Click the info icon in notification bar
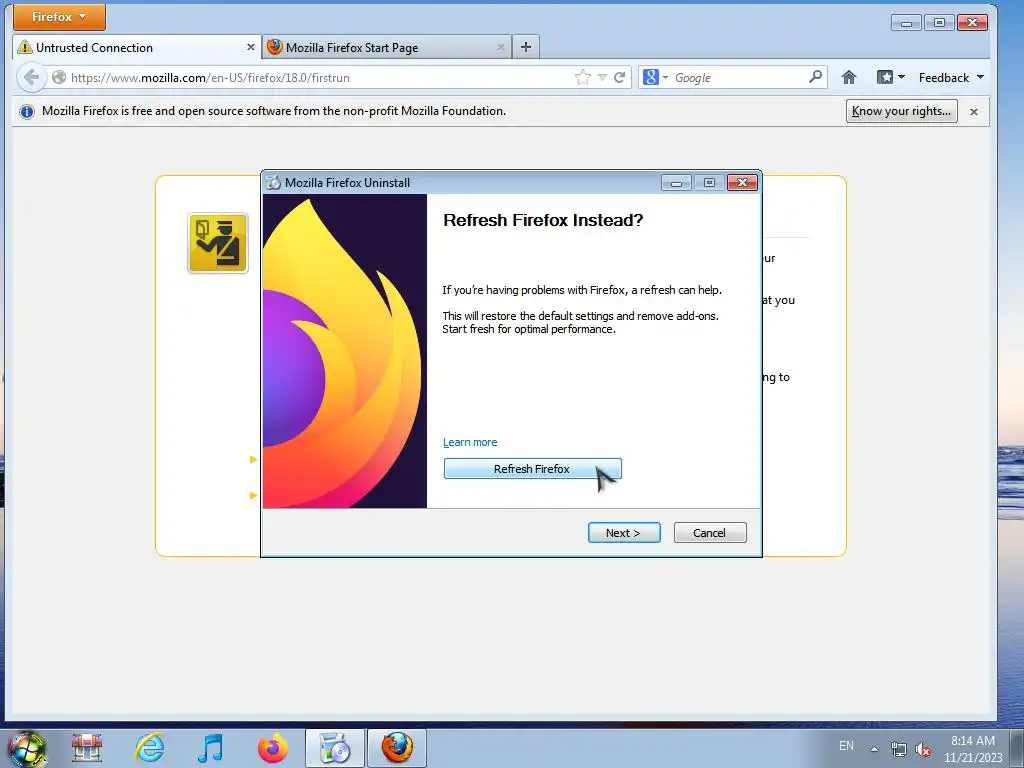Viewport: 1024px width, 768px height. click(27, 112)
